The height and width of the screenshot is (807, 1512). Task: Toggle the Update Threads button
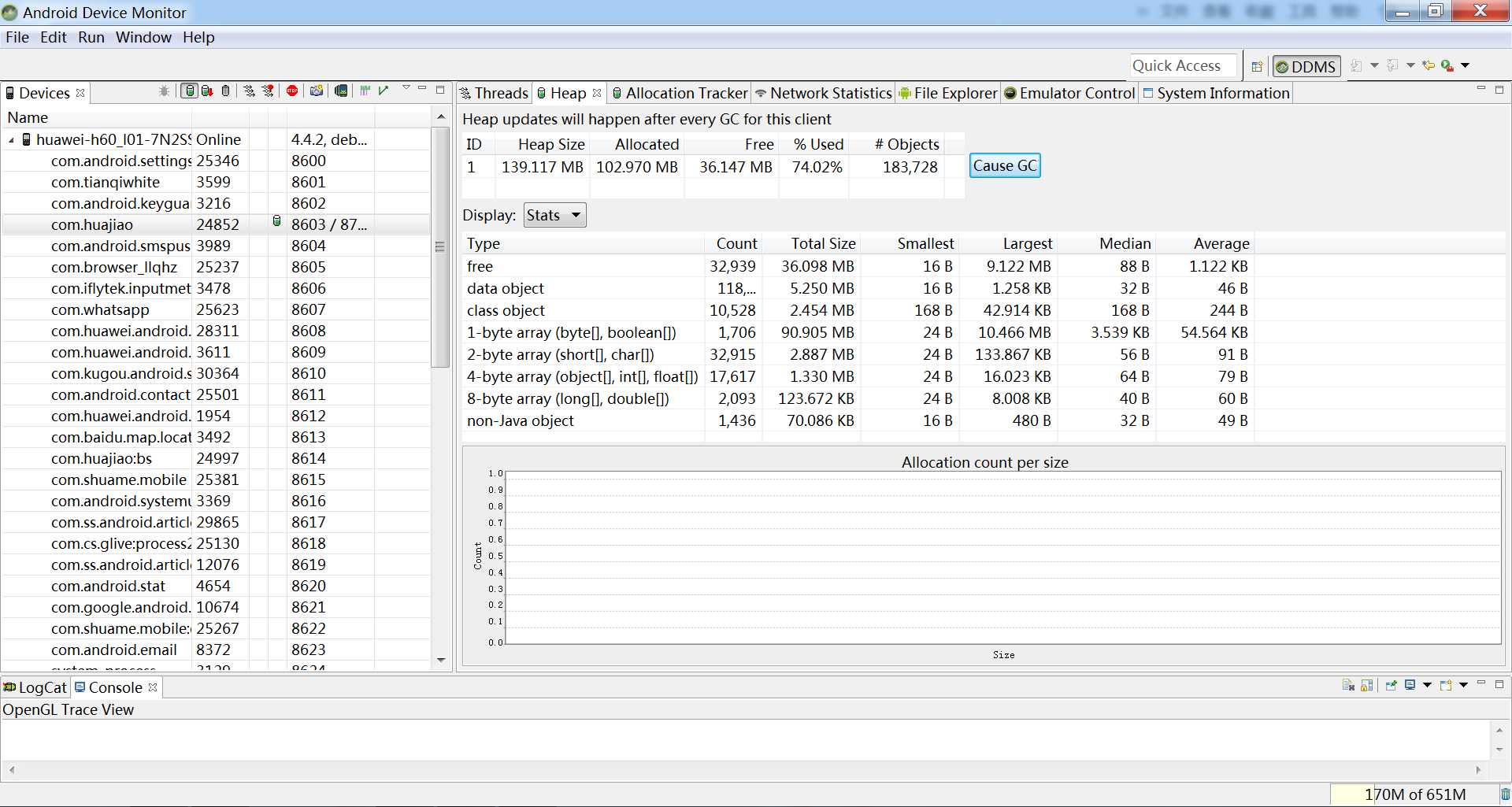pyautogui.click(x=249, y=91)
